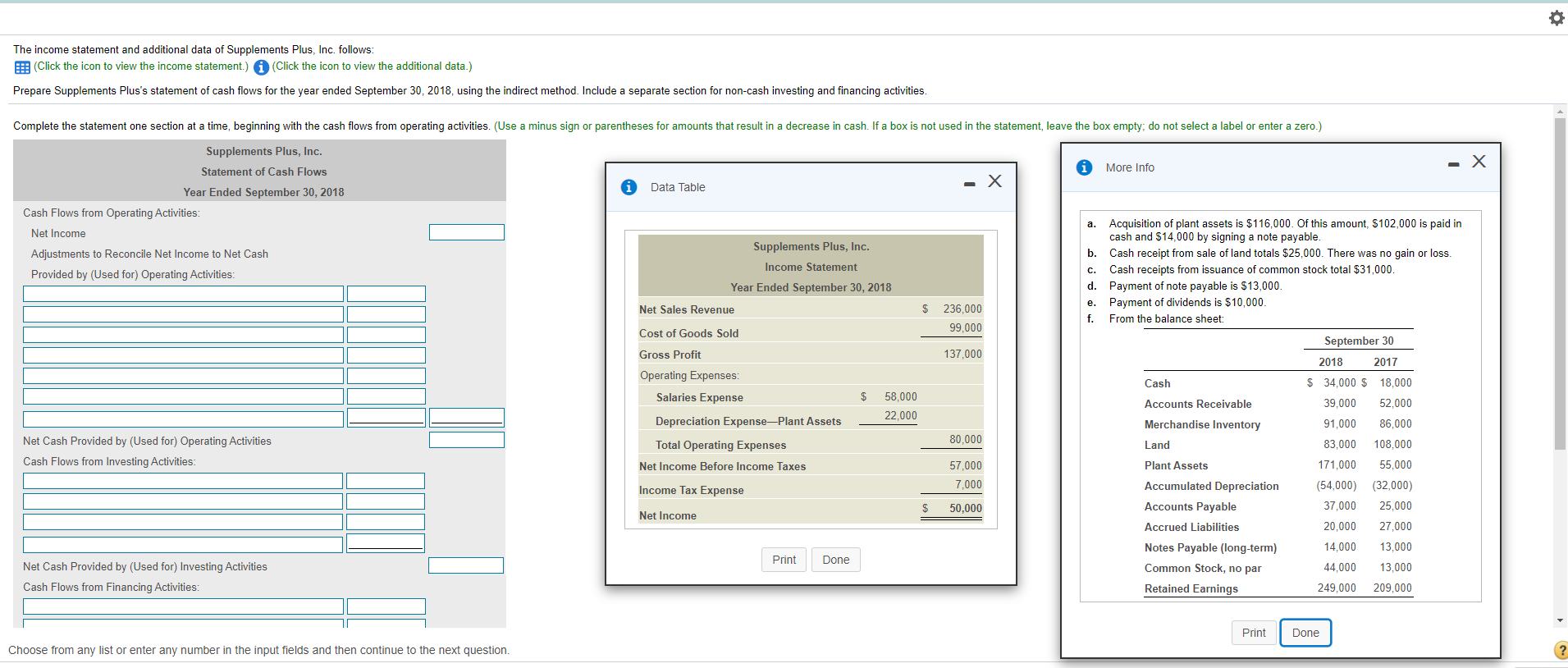The image size is (1568, 668).
Task: Click the Net Income amount field
Action: click(467, 232)
